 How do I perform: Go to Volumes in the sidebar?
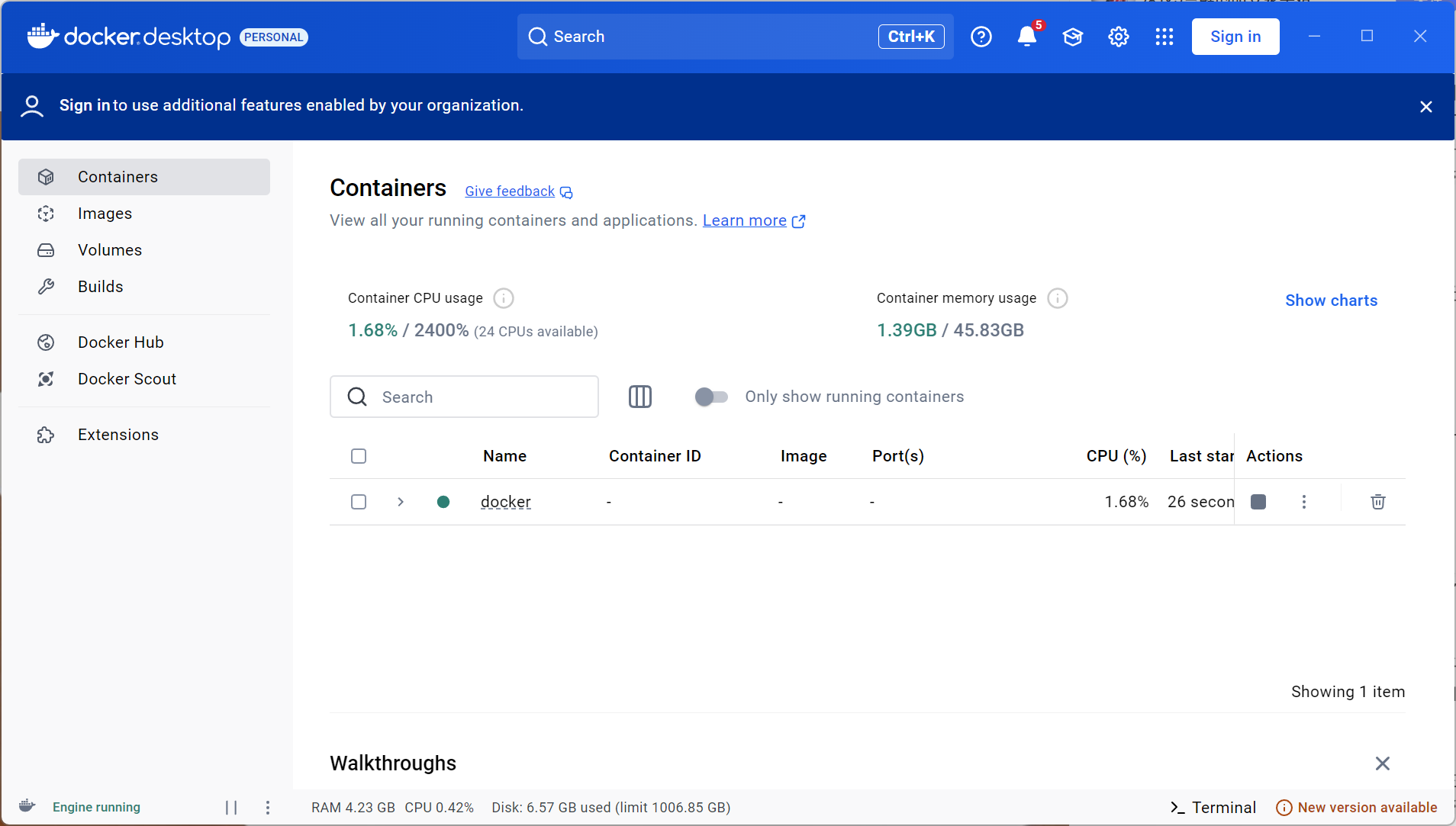pyautogui.click(x=144, y=250)
